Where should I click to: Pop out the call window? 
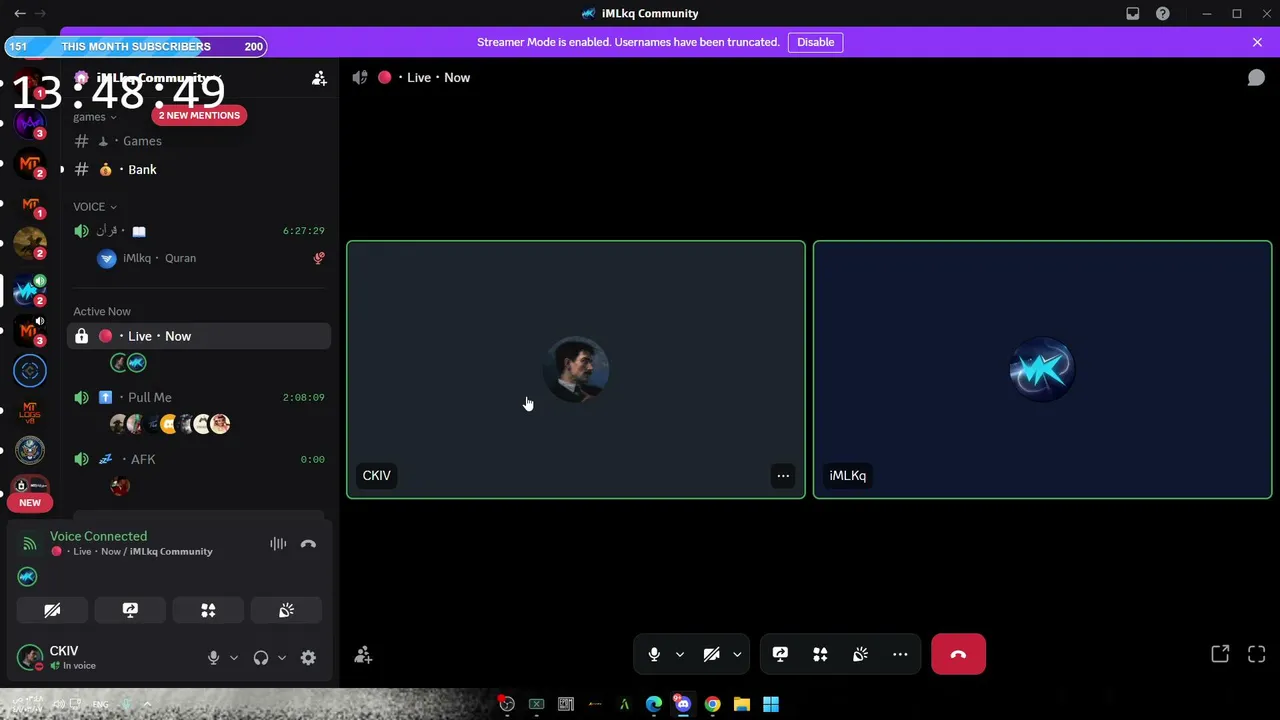(1220, 654)
